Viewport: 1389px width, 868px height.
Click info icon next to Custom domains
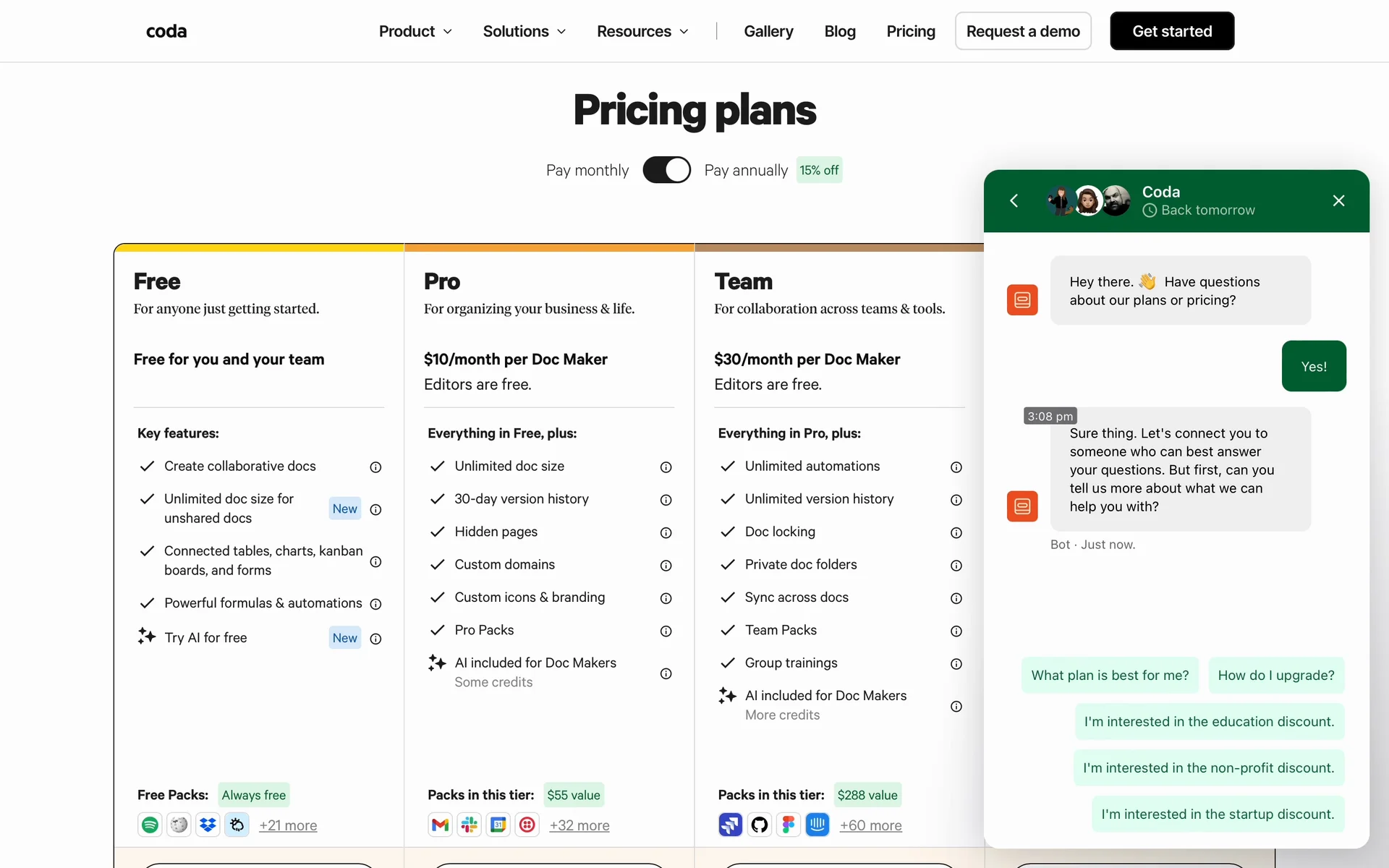[x=666, y=566]
